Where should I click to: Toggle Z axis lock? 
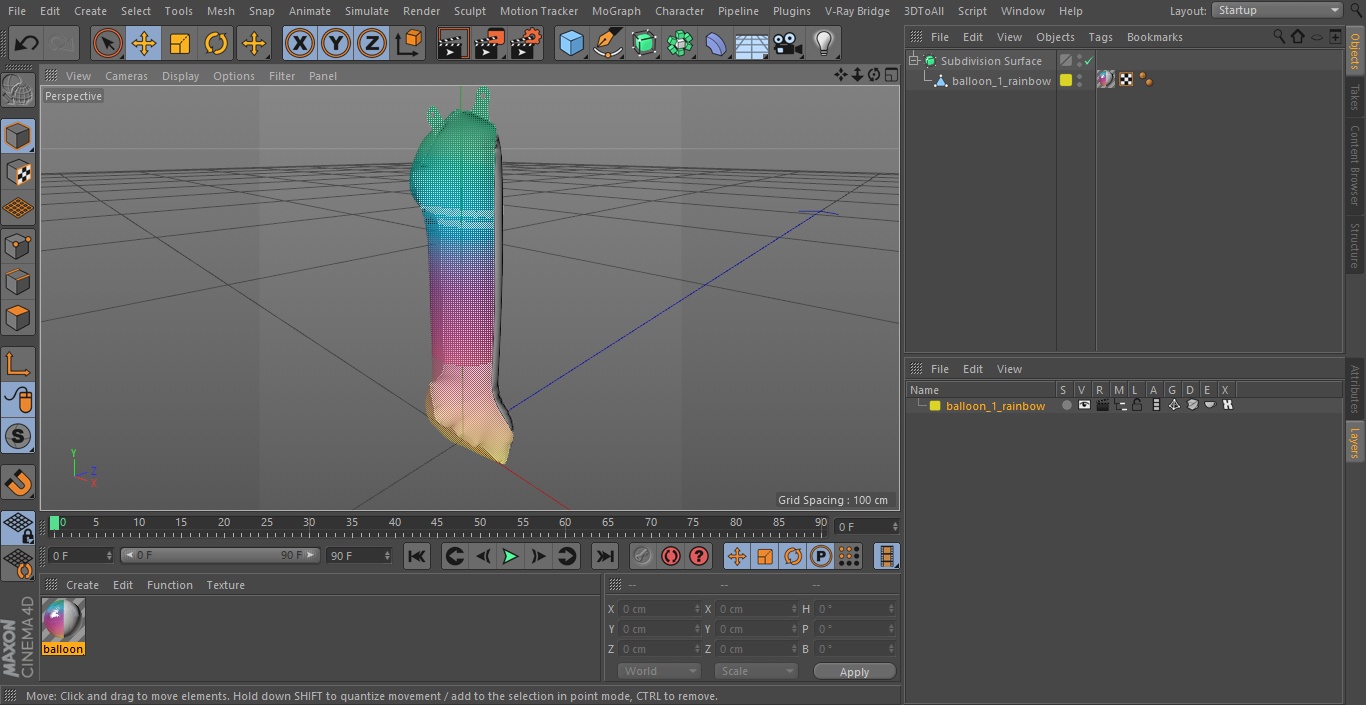372,44
